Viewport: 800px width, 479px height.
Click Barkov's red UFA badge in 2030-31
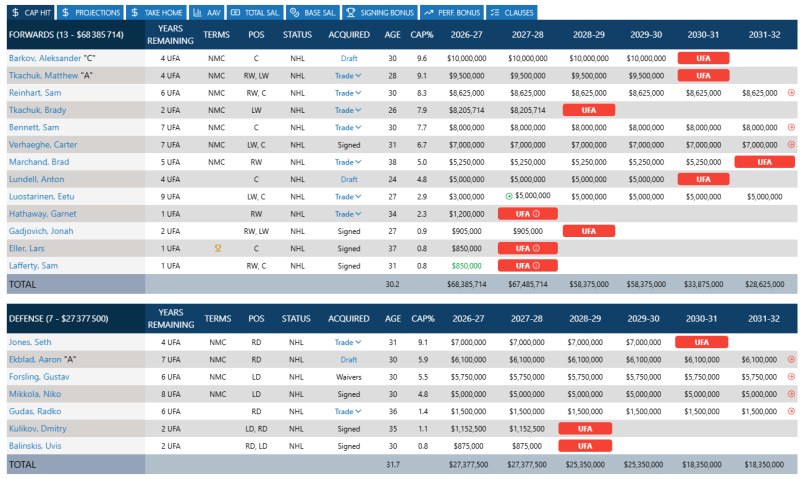[703, 58]
